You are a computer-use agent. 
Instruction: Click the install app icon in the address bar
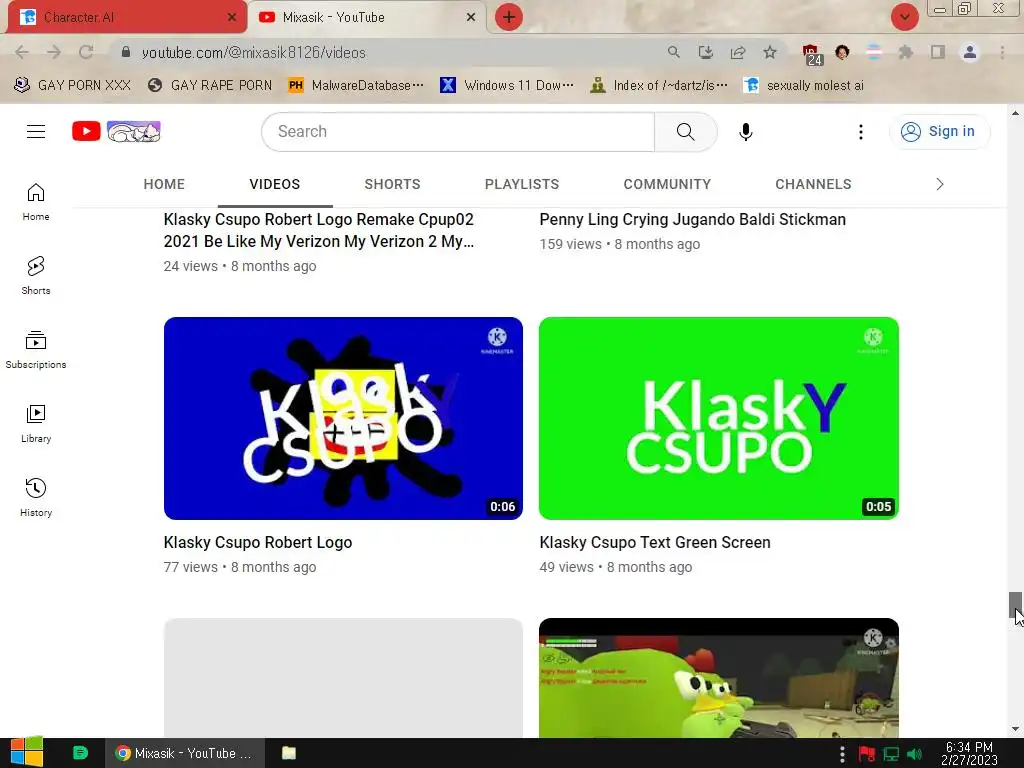click(x=705, y=52)
